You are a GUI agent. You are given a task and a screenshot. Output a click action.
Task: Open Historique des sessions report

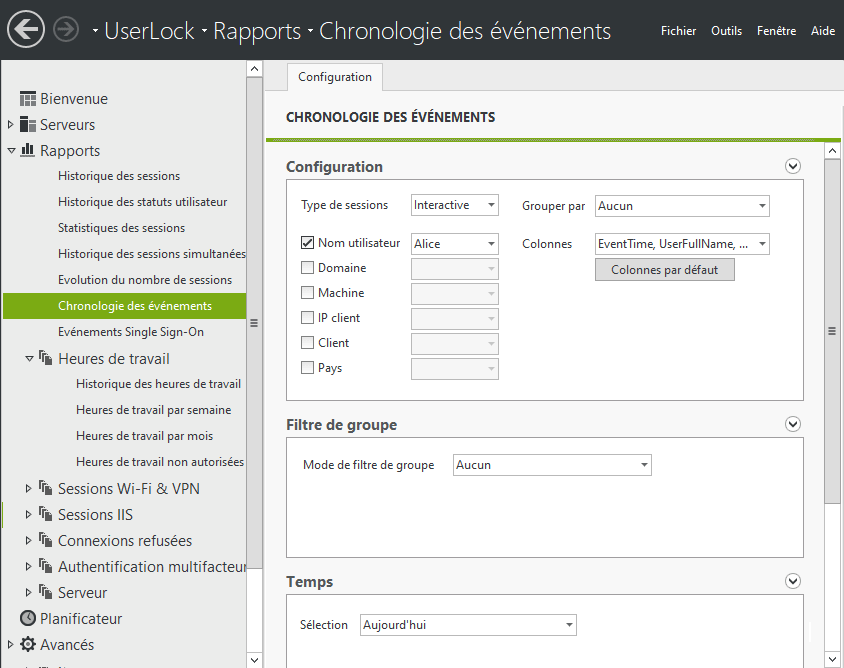click(x=119, y=176)
